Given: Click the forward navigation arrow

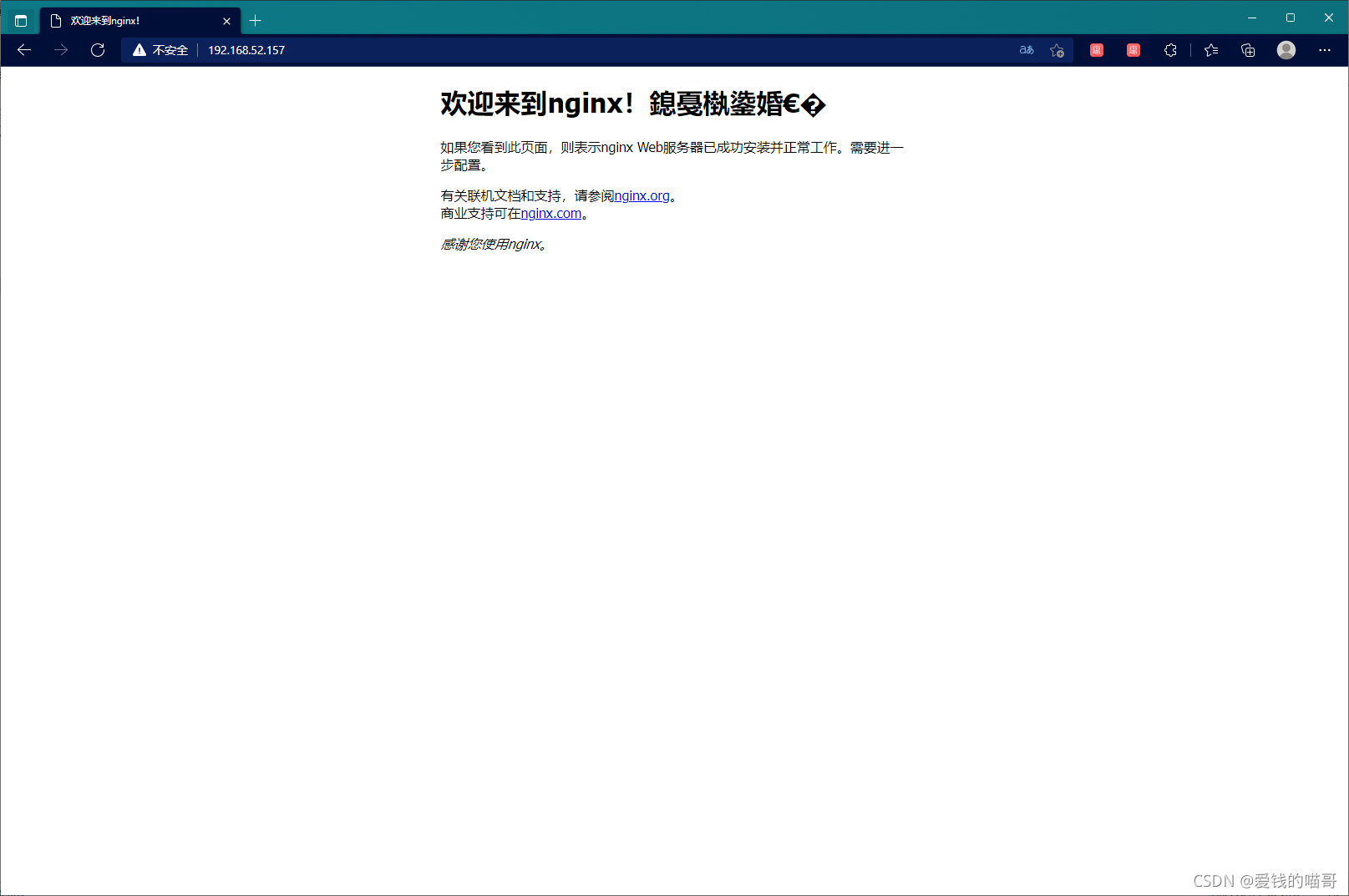Looking at the screenshot, I should click(61, 50).
